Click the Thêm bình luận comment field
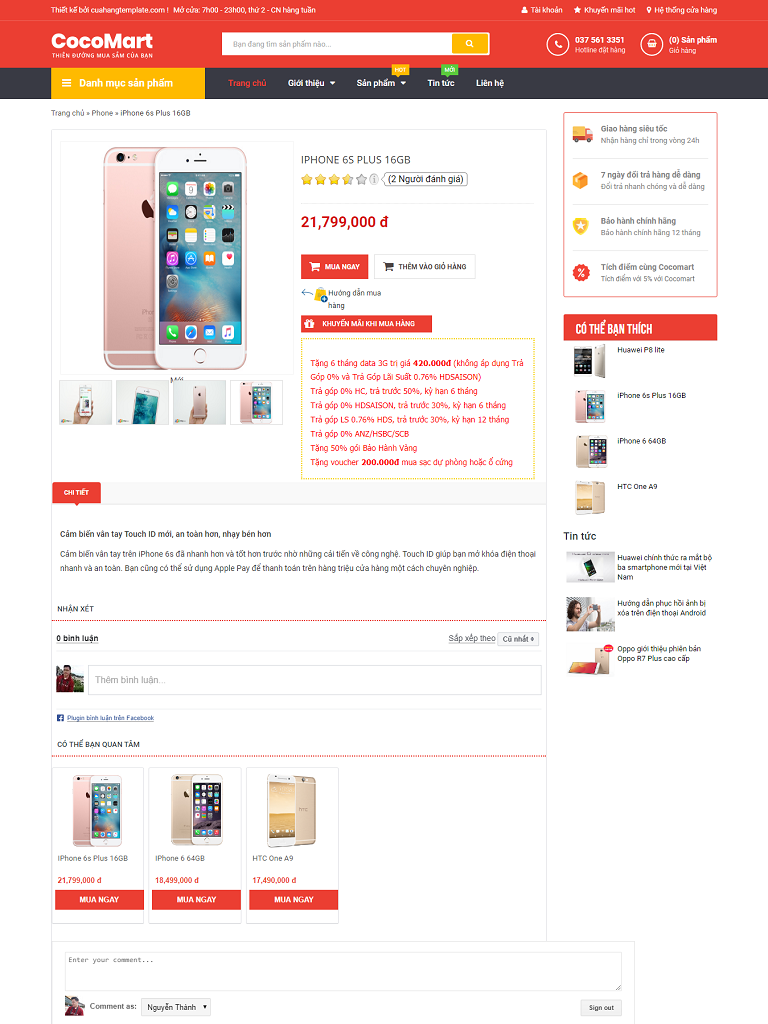768x1024 pixels. (x=315, y=680)
